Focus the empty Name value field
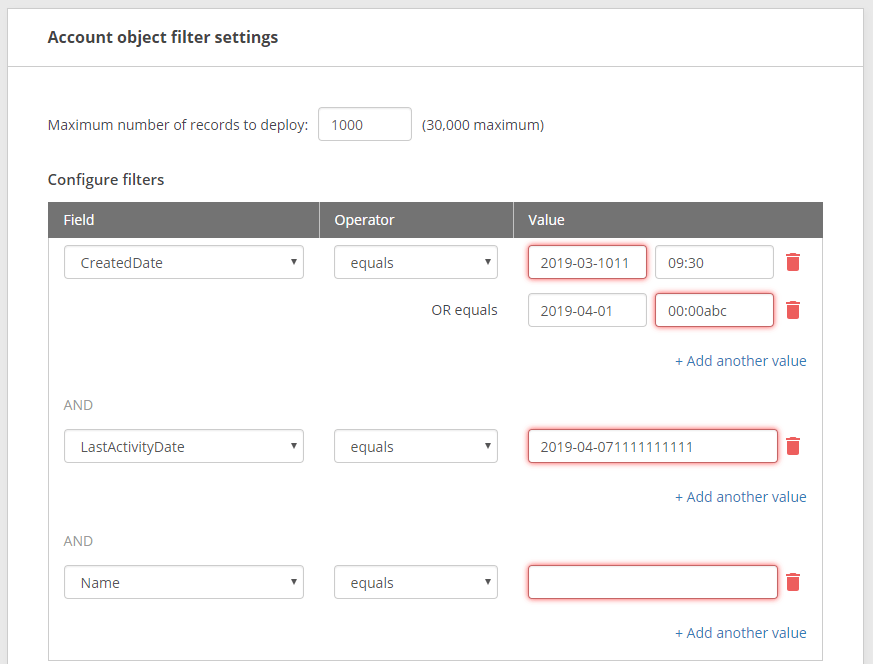This screenshot has height=664, width=873. click(652, 583)
